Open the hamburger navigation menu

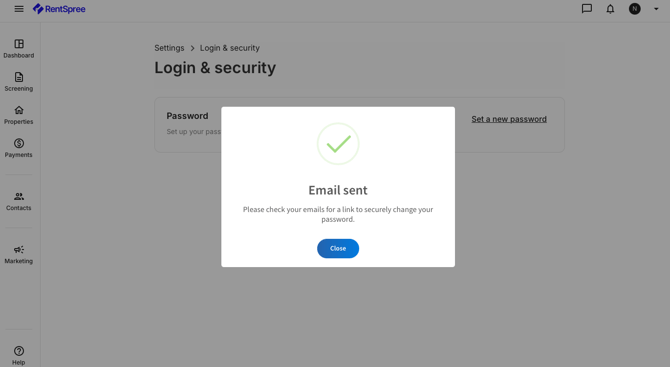pyautogui.click(x=19, y=9)
